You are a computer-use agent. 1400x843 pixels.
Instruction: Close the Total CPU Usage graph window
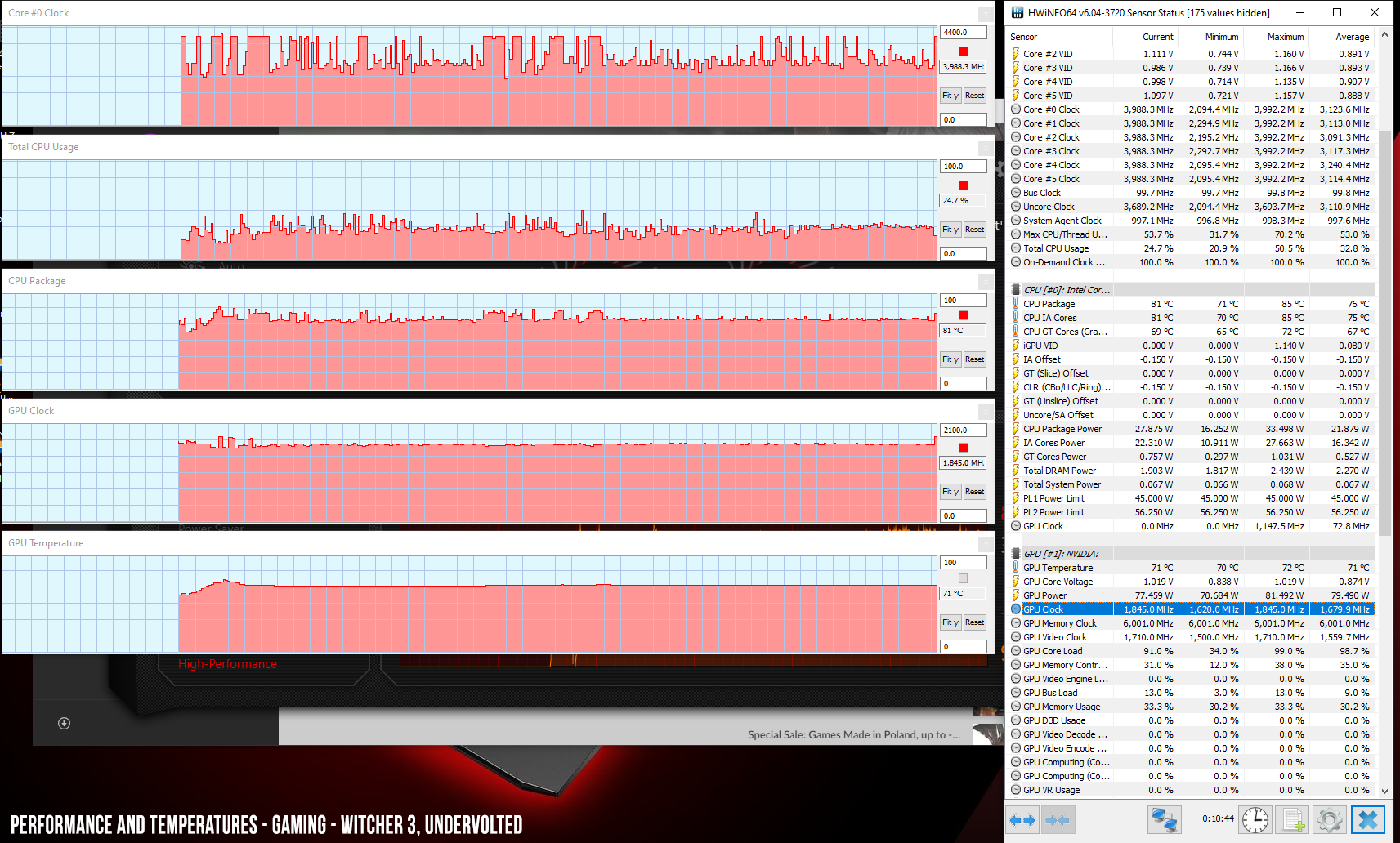986,148
